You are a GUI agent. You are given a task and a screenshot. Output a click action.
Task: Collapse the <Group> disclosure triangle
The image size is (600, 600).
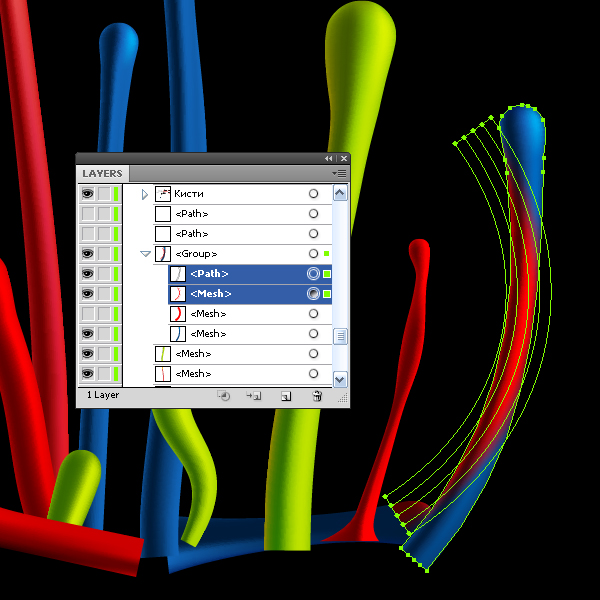(x=145, y=253)
